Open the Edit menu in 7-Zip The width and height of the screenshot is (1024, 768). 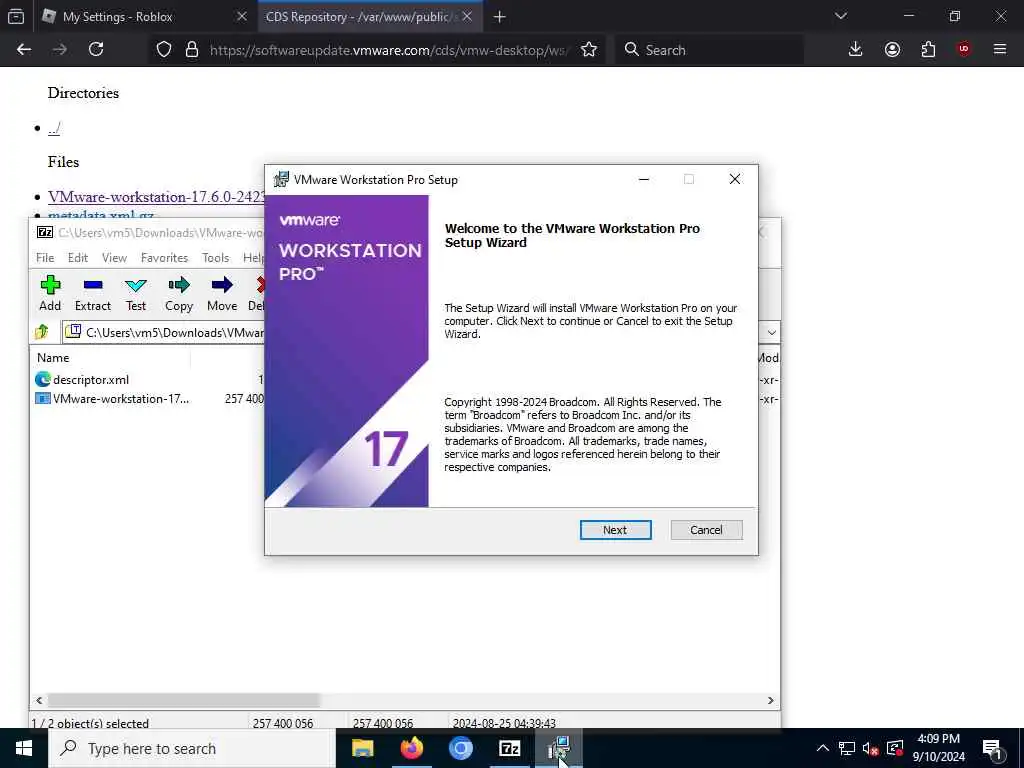click(78, 258)
